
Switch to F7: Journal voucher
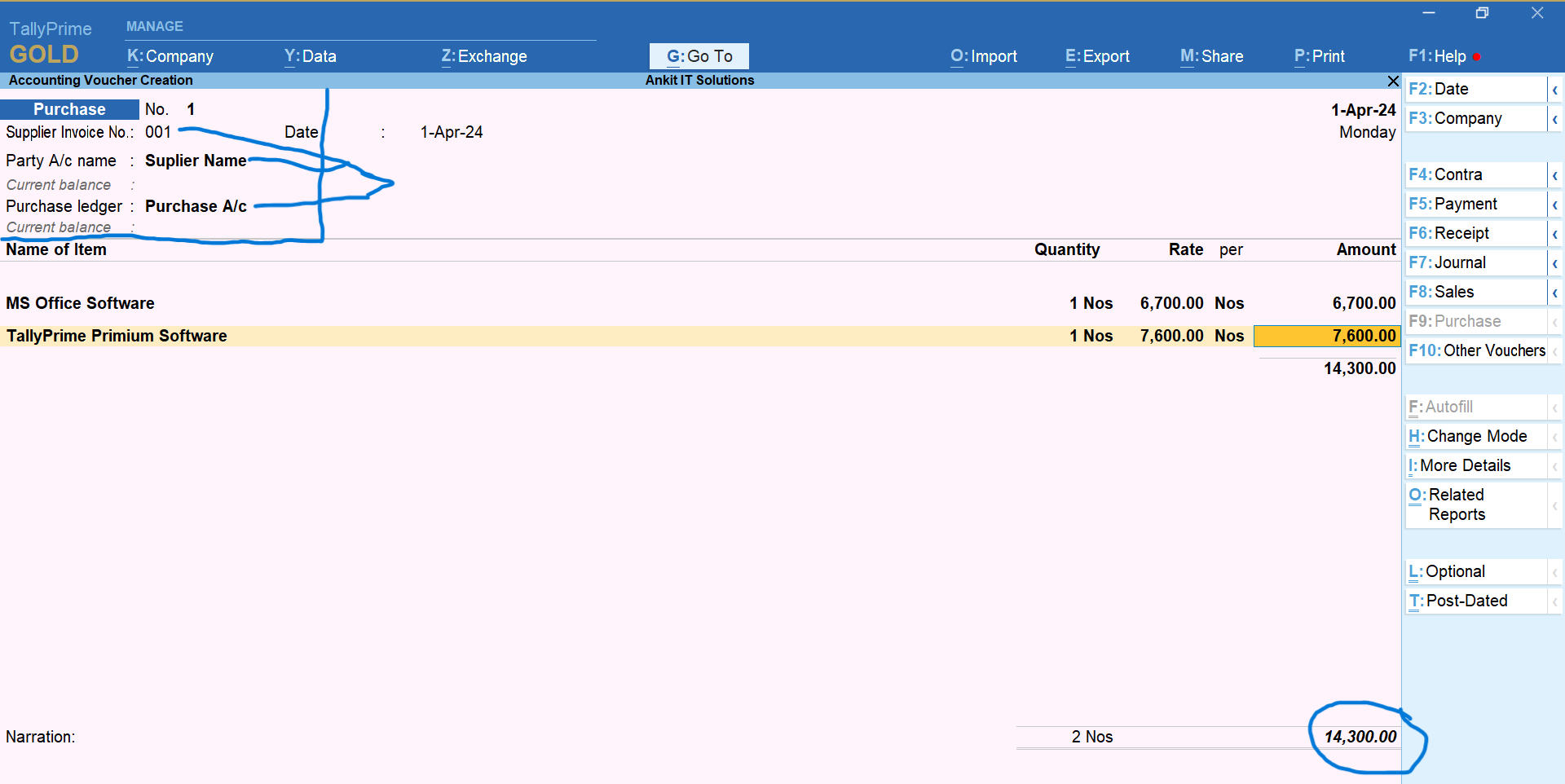(x=1475, y=262)
